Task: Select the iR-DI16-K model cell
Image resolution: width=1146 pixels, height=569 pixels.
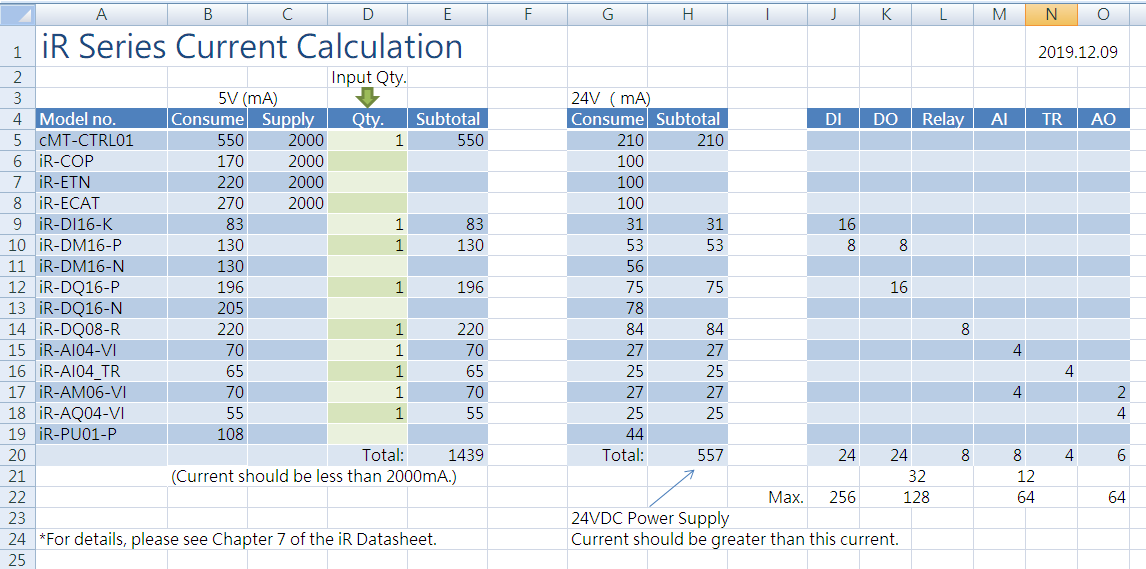Action: pos(102,224)
